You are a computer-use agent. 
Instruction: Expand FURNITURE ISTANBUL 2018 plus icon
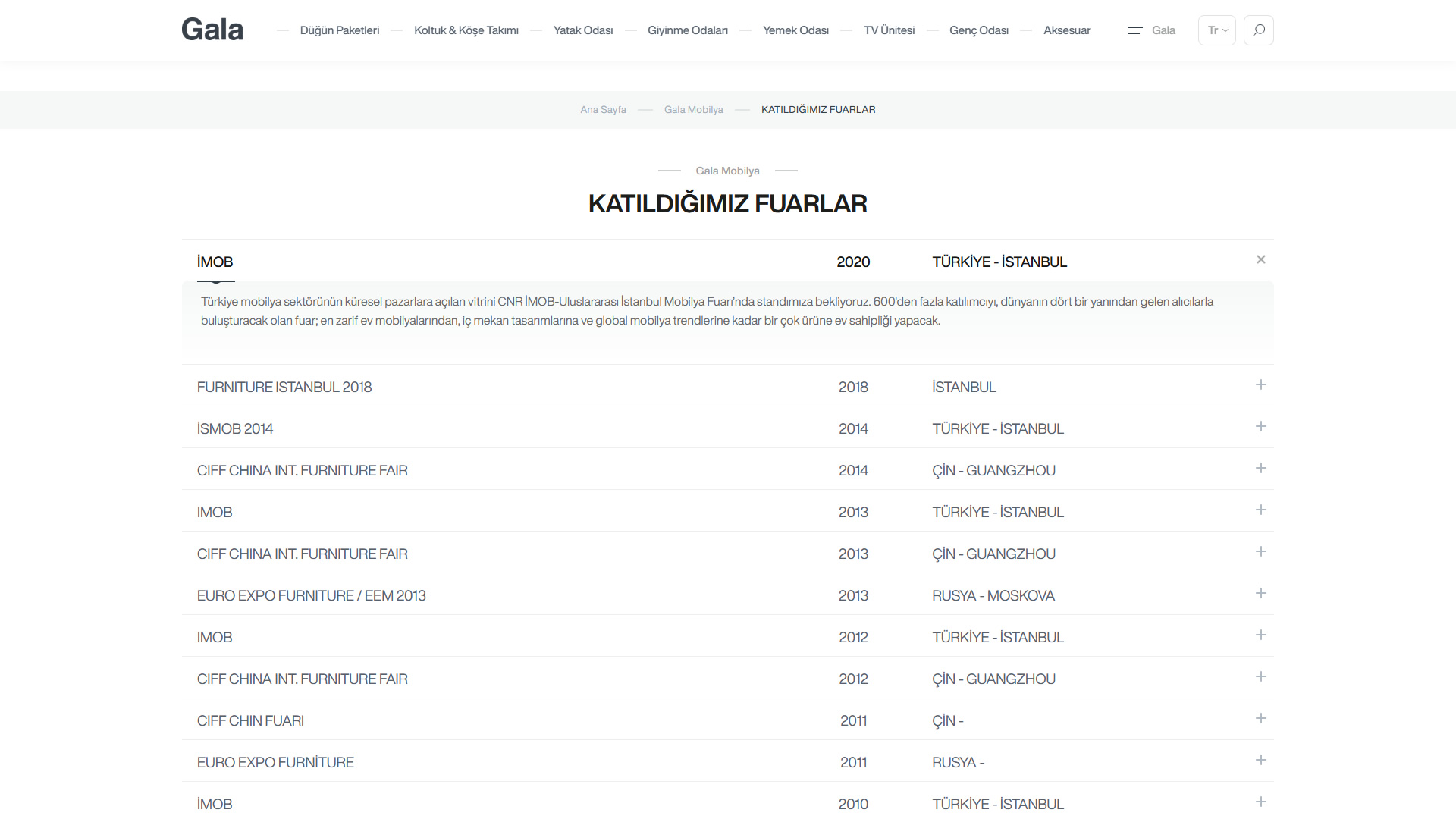tap(1260, 385)
